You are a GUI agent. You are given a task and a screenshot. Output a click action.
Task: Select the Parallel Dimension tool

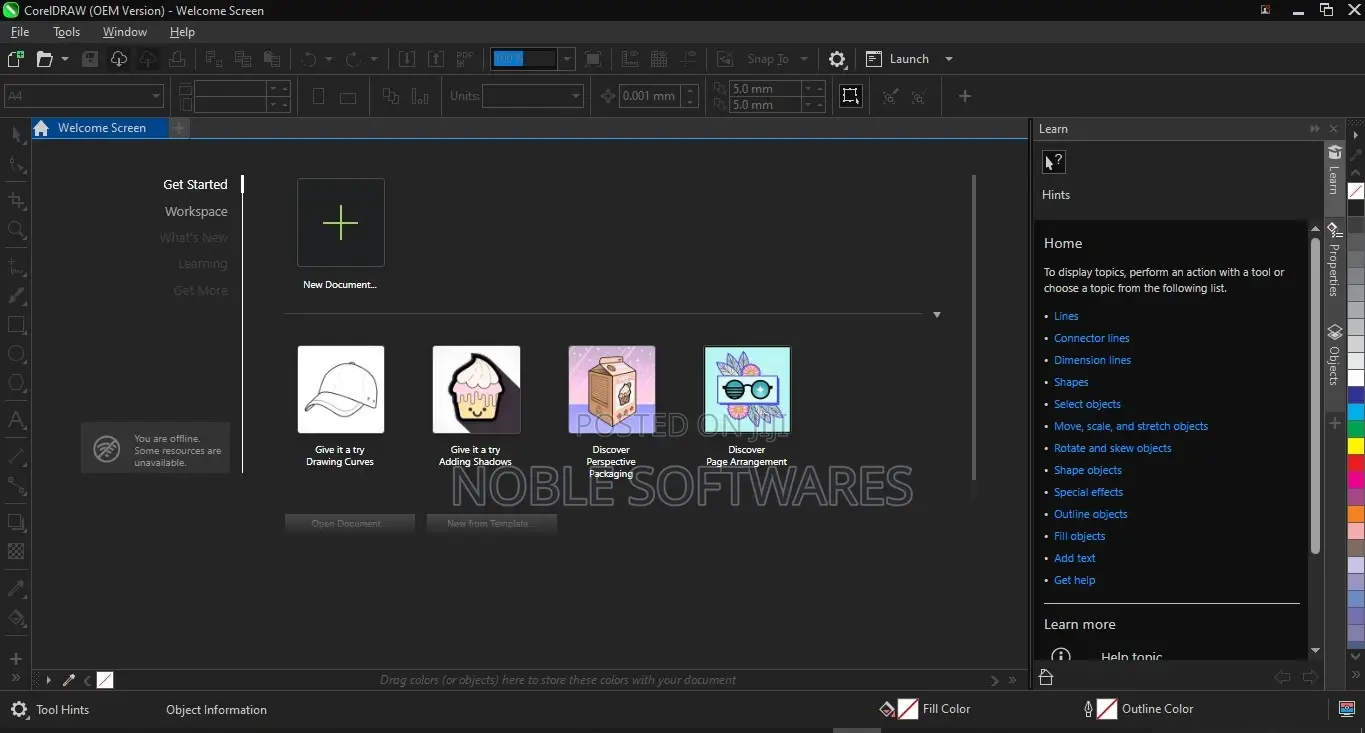pyautogui.click(x=16, y=456)
